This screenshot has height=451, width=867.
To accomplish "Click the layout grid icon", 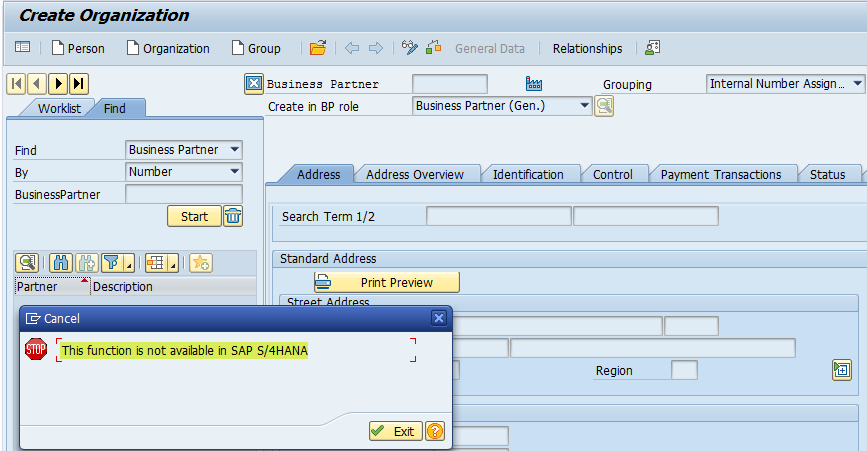I will [x=156, y=263].
